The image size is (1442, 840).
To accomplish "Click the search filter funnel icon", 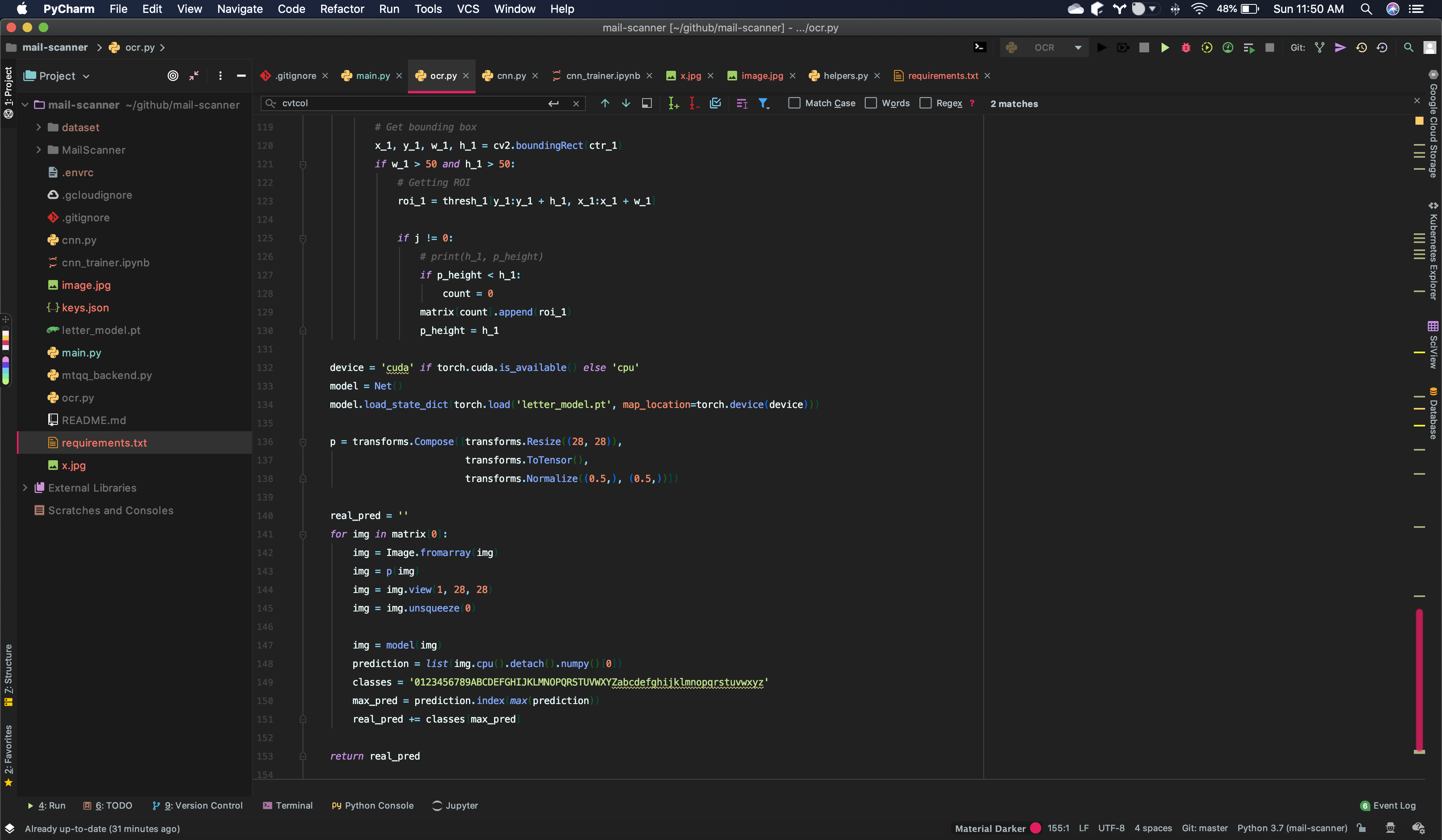I will coord(763,103).
